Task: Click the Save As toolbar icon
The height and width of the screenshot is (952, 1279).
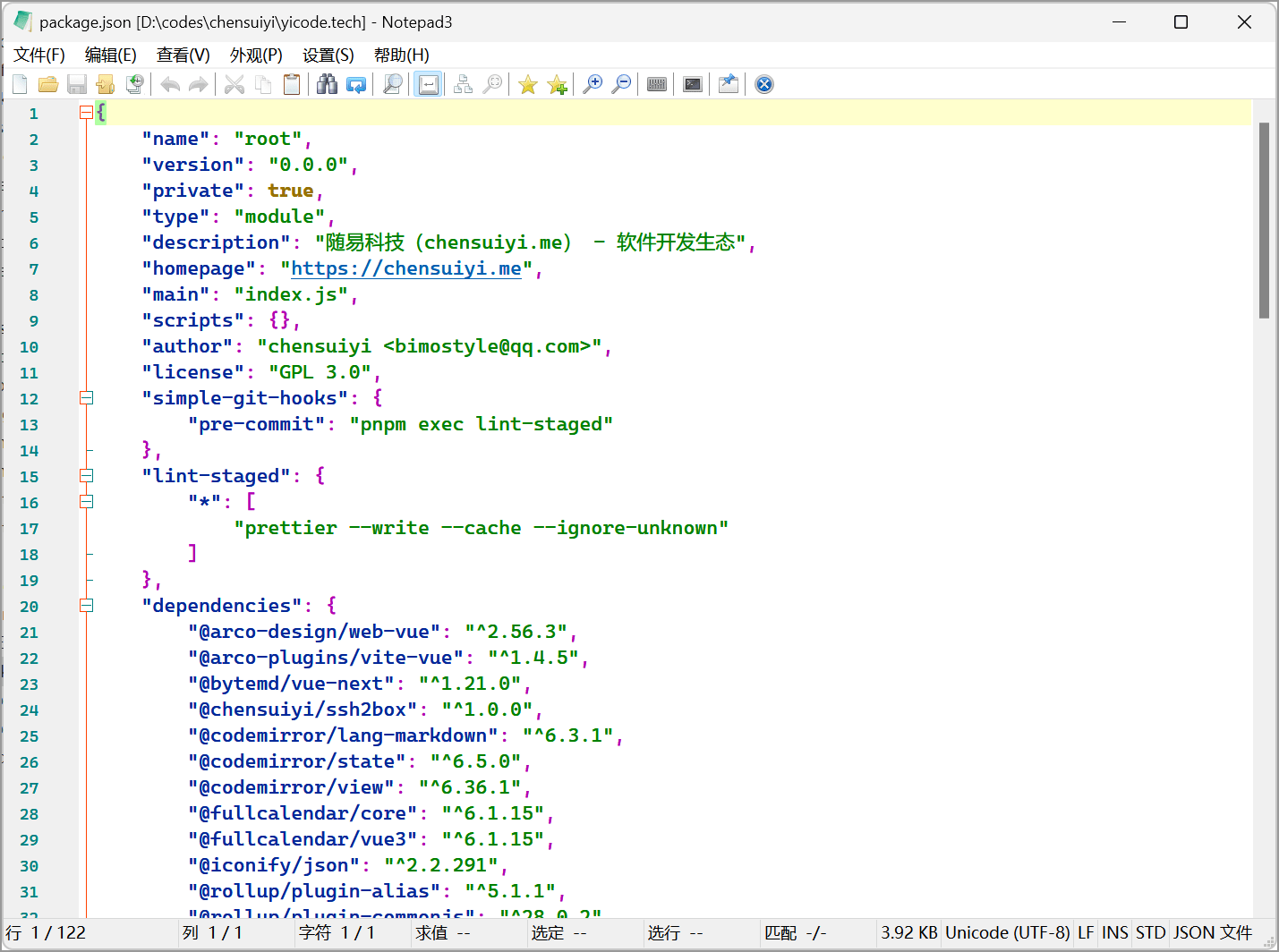Action: pyautogui.click(x=106, y=84)
